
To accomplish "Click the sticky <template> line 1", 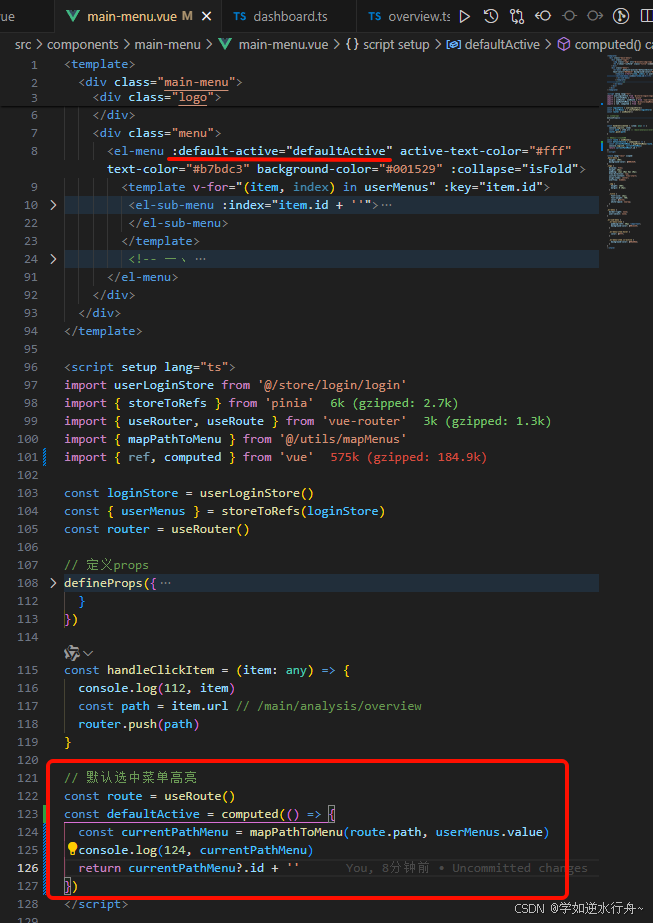I will pos(100,64).
